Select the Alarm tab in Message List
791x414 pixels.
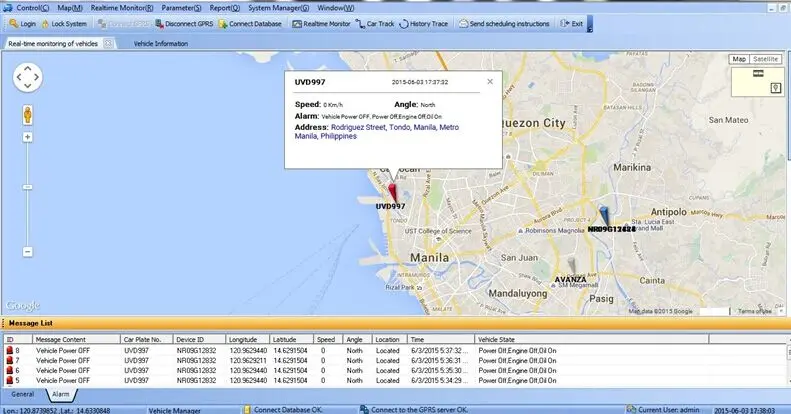[60, 395]
